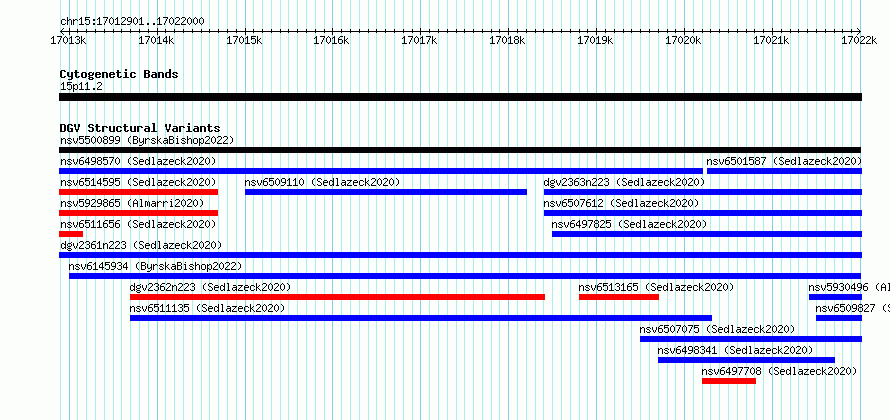Click the blue bar under nsv6497825

click(x=707, y=234)
